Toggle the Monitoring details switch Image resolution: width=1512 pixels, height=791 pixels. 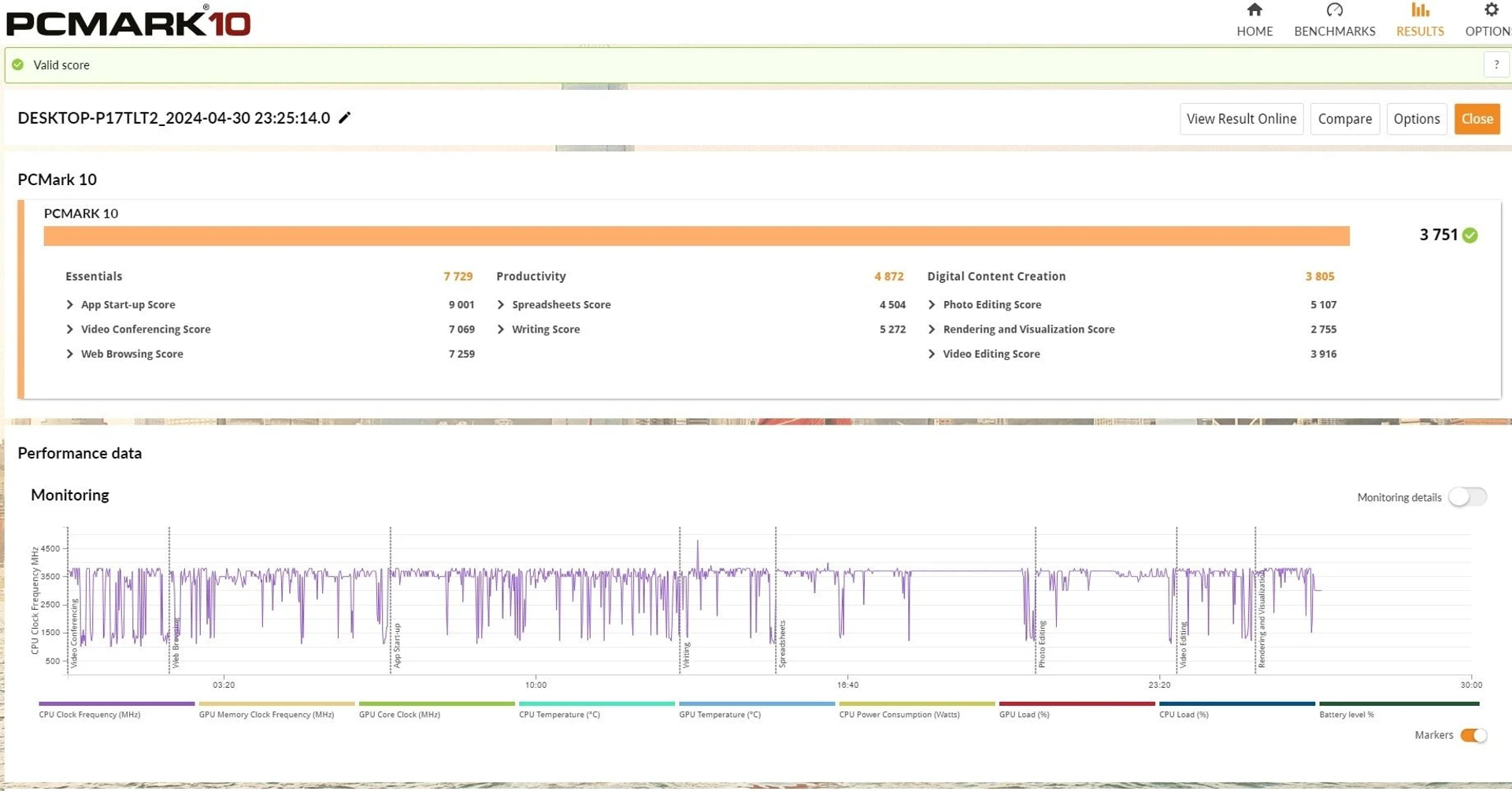point(1467,497)
